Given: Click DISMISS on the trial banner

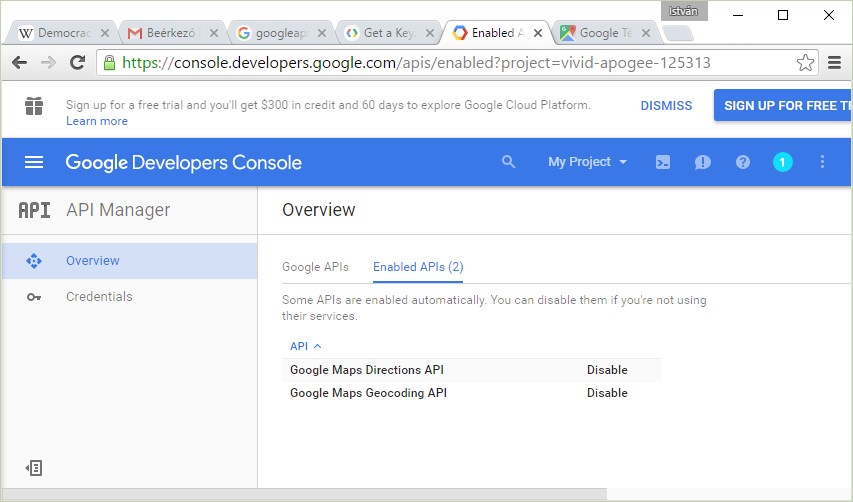Looking at the screenshot, I should [x=666, y=106].
